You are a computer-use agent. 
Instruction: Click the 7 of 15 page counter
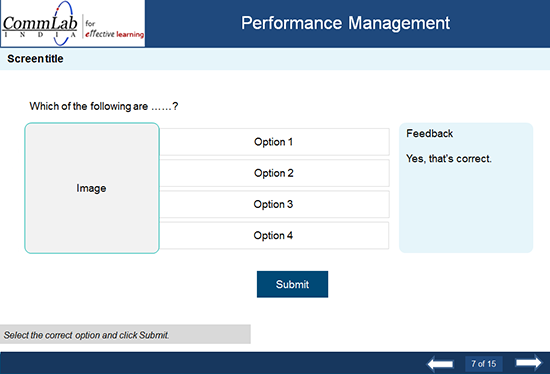point(484,363)
